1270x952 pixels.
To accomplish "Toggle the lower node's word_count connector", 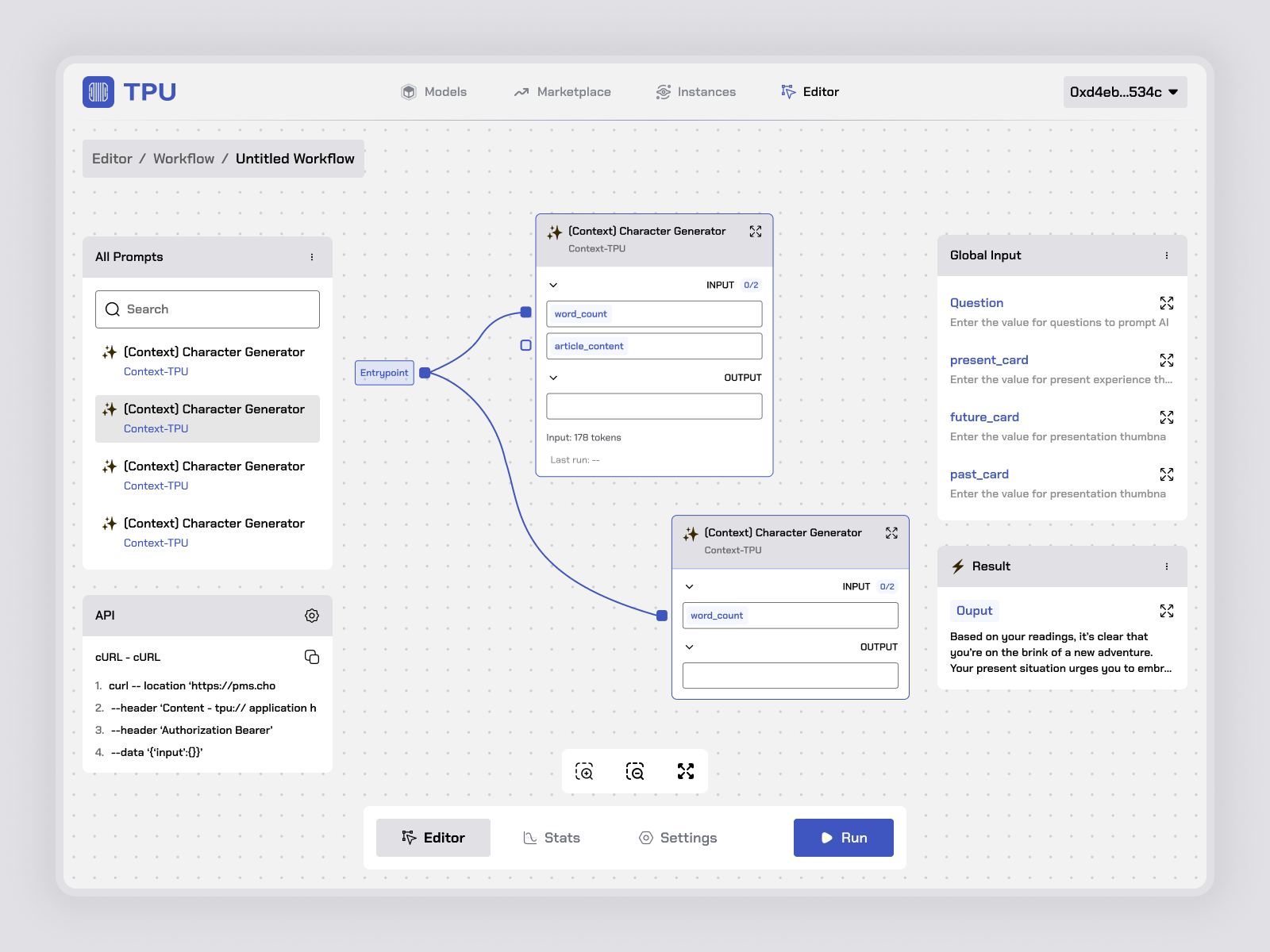I will (x=662, y=615).
